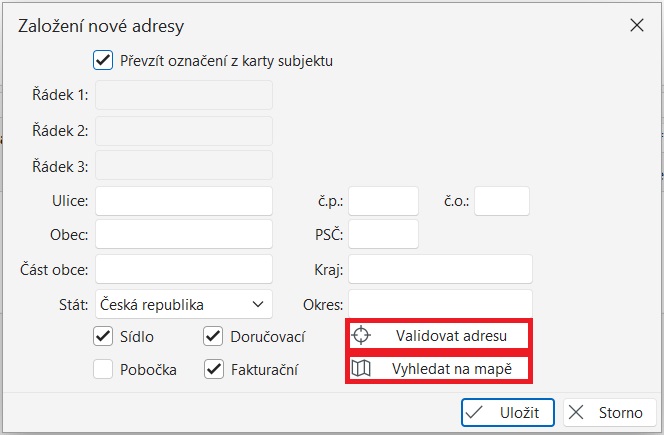This screenshot has height=435, width=664.
Task: Close the Založení nové adresy dialog
Action: (637, 27)
